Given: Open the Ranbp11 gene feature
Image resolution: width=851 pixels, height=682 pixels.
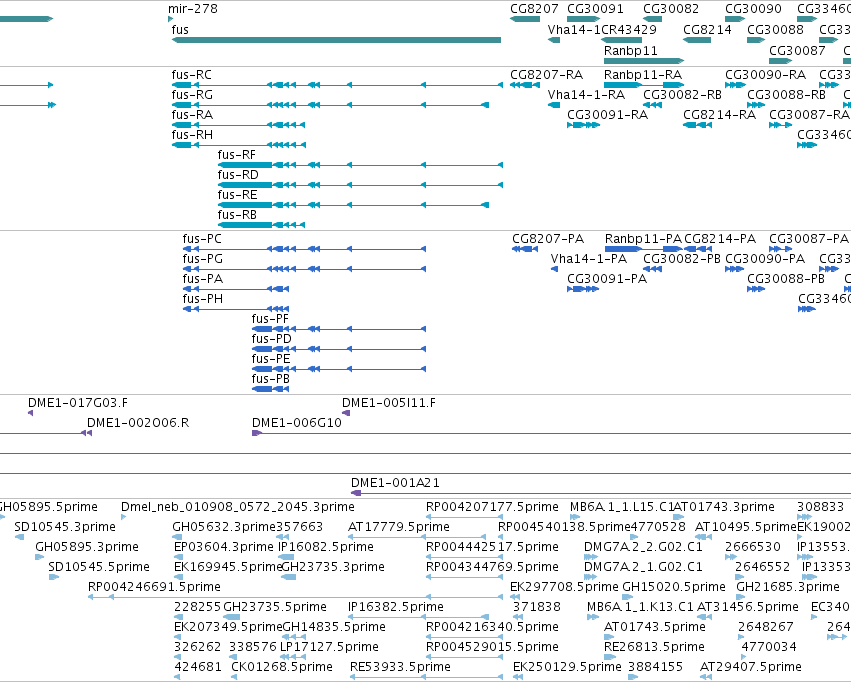Looking at the screenshot, I should point(644,61).
